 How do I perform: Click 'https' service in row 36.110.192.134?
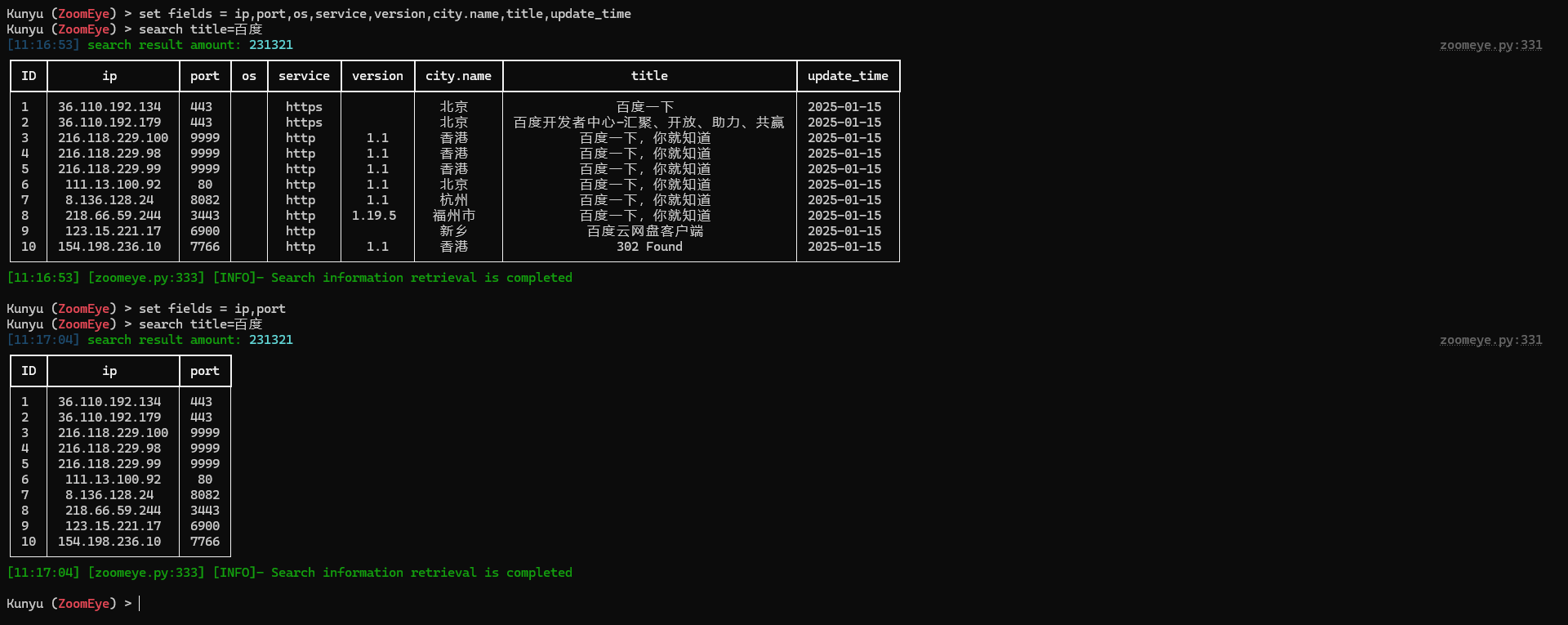tap(304, 107)
